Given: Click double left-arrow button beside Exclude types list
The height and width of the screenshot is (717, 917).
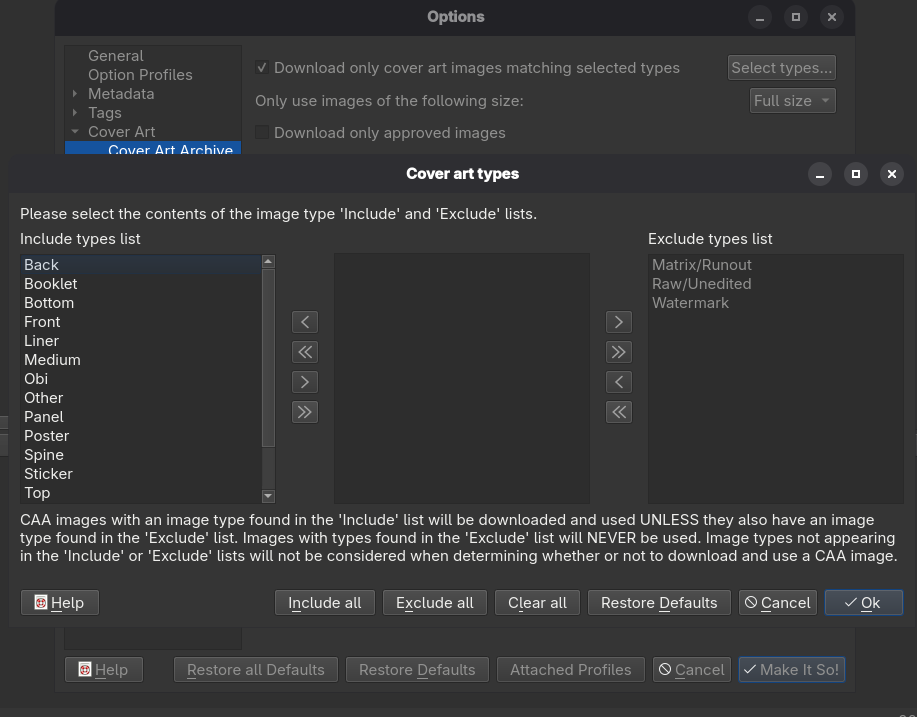Looking at the screenshot, I should point(619,412).
